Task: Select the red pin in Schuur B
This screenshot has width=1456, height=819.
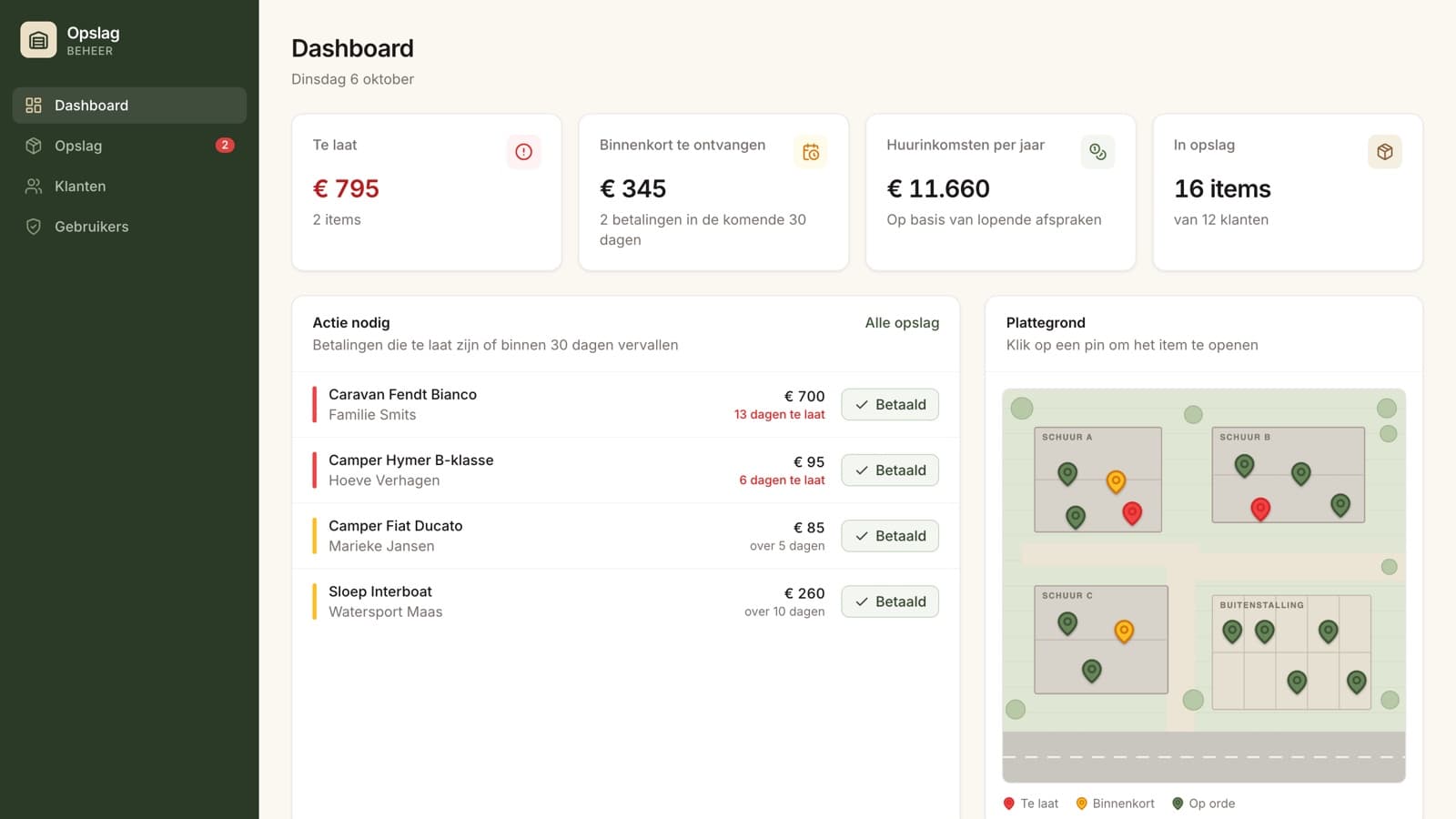Action: [x=1260, y=509]
